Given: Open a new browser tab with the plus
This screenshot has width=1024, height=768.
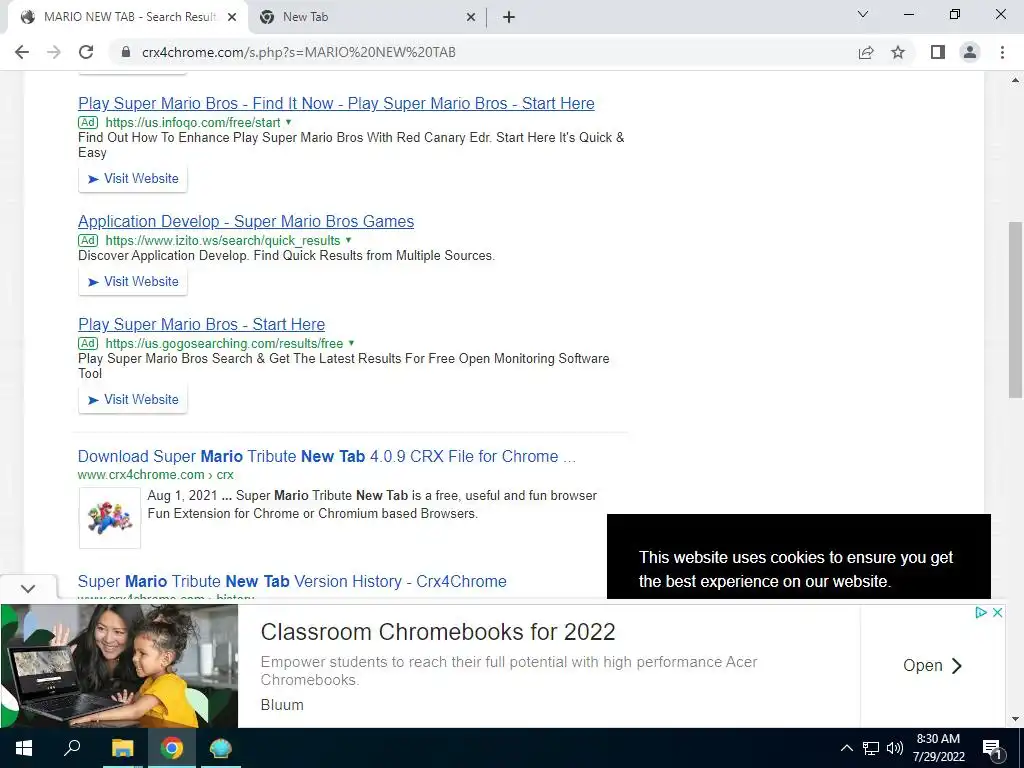Looking at the screenshot, I should (509, 18).
